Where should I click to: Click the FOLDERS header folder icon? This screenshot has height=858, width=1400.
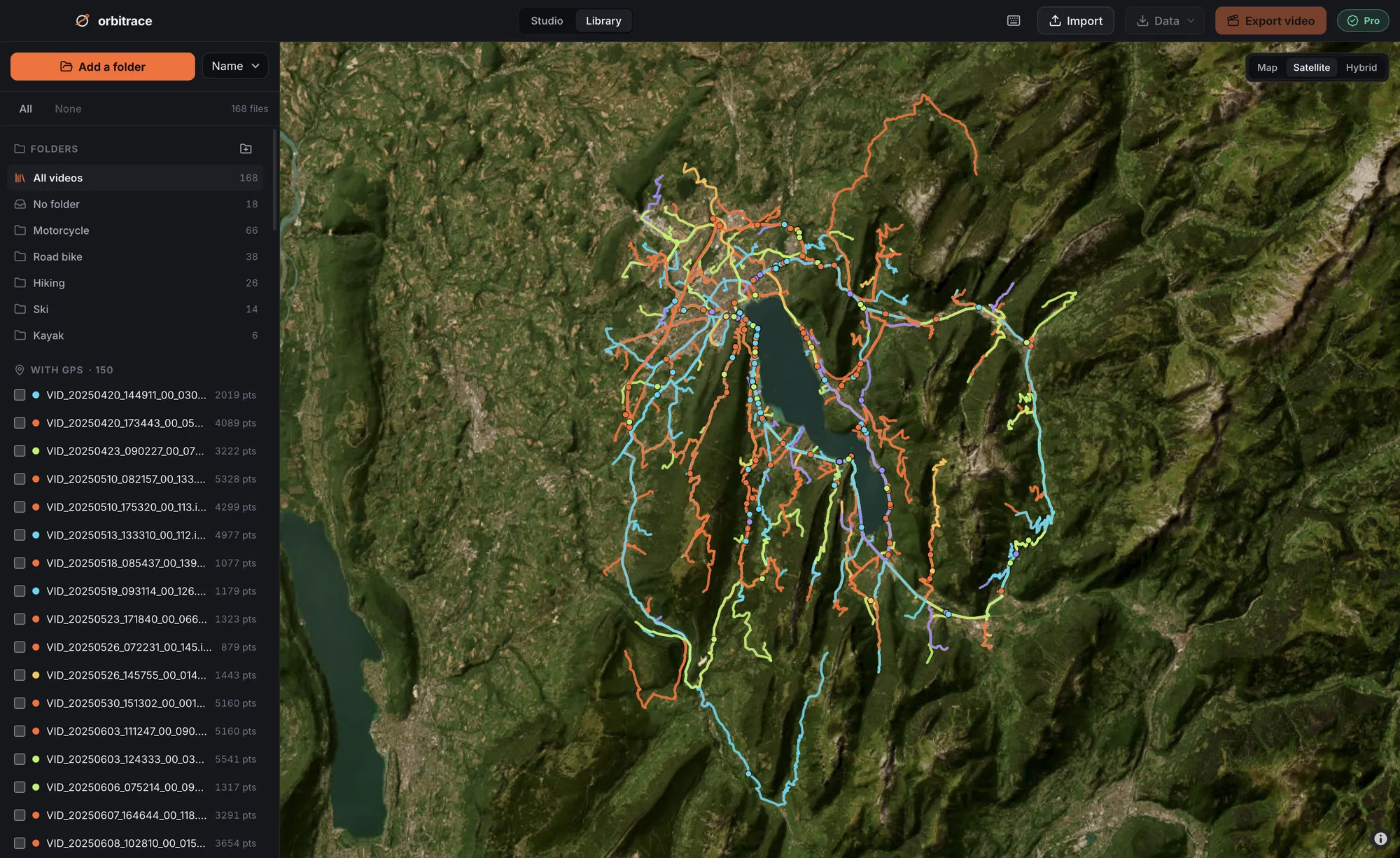[x=20, y=148]
